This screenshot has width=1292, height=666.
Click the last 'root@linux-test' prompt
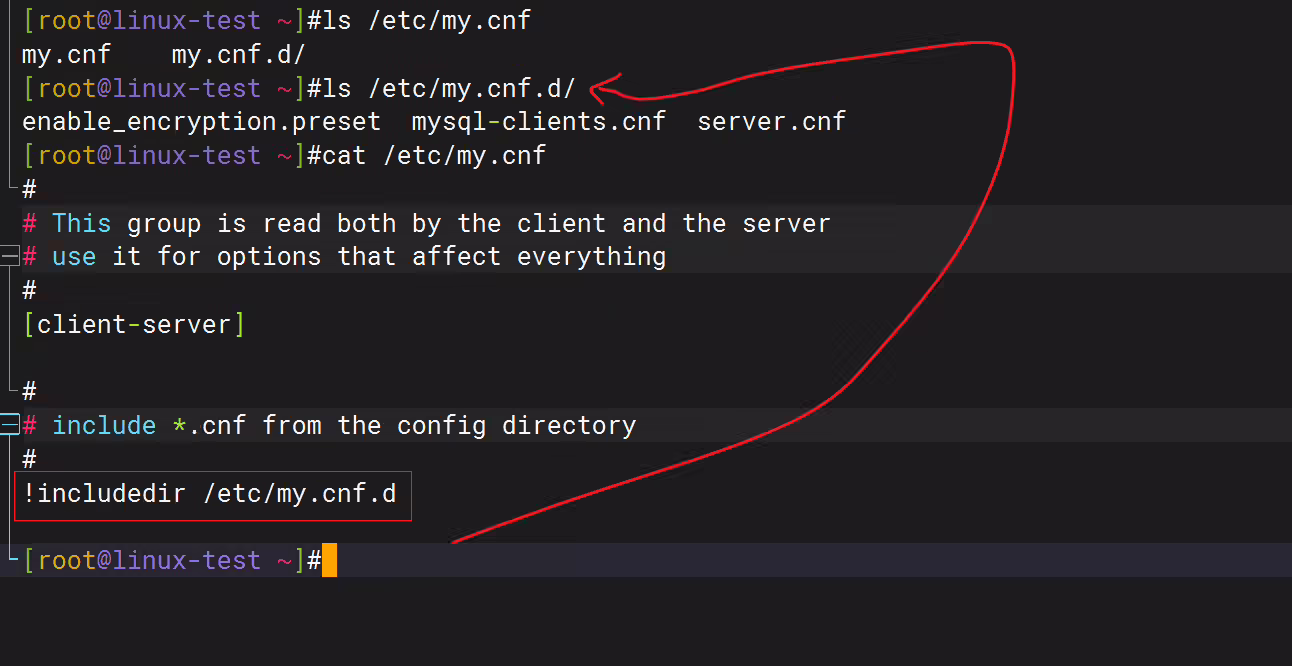click(x=149, y=560)
